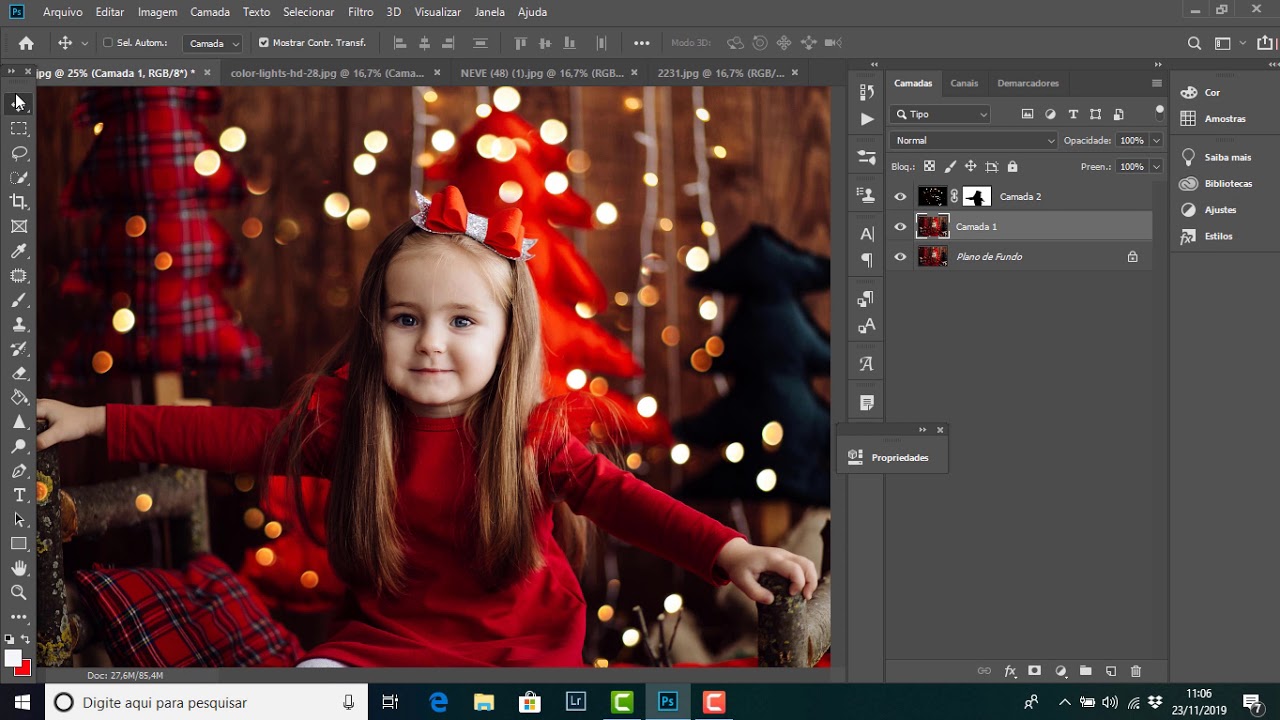Select the Eraser tool
This screenshot has width=1280, height=720.
pyautogui.click(x=19, y=373)
